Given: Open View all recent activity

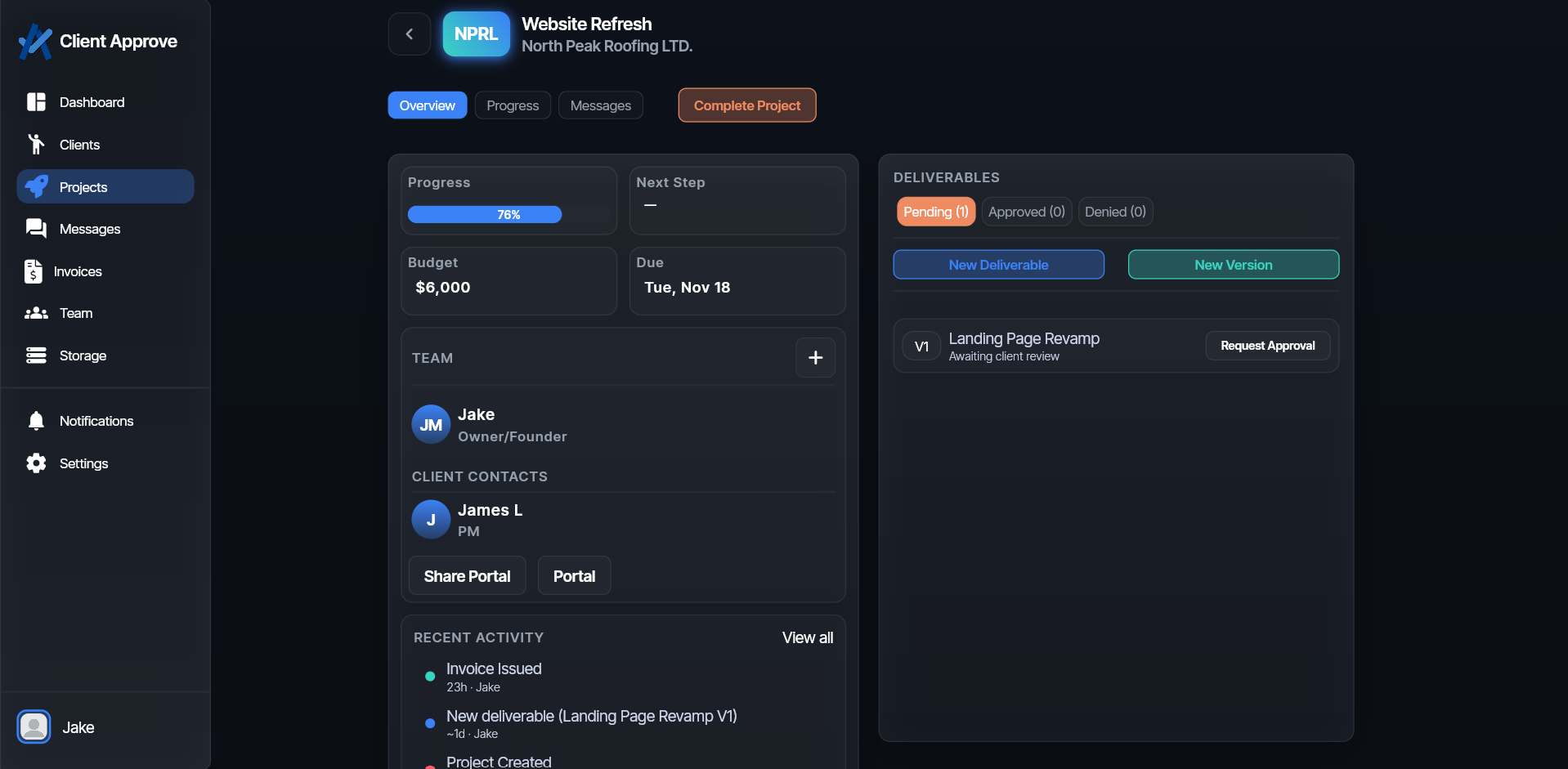Looking at the screenshot, I should tap(807, 637).
